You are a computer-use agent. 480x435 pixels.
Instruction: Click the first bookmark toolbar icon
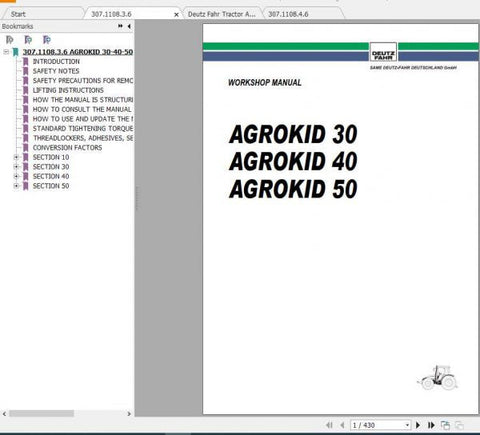pyautogui.click(x=10, y=40)
